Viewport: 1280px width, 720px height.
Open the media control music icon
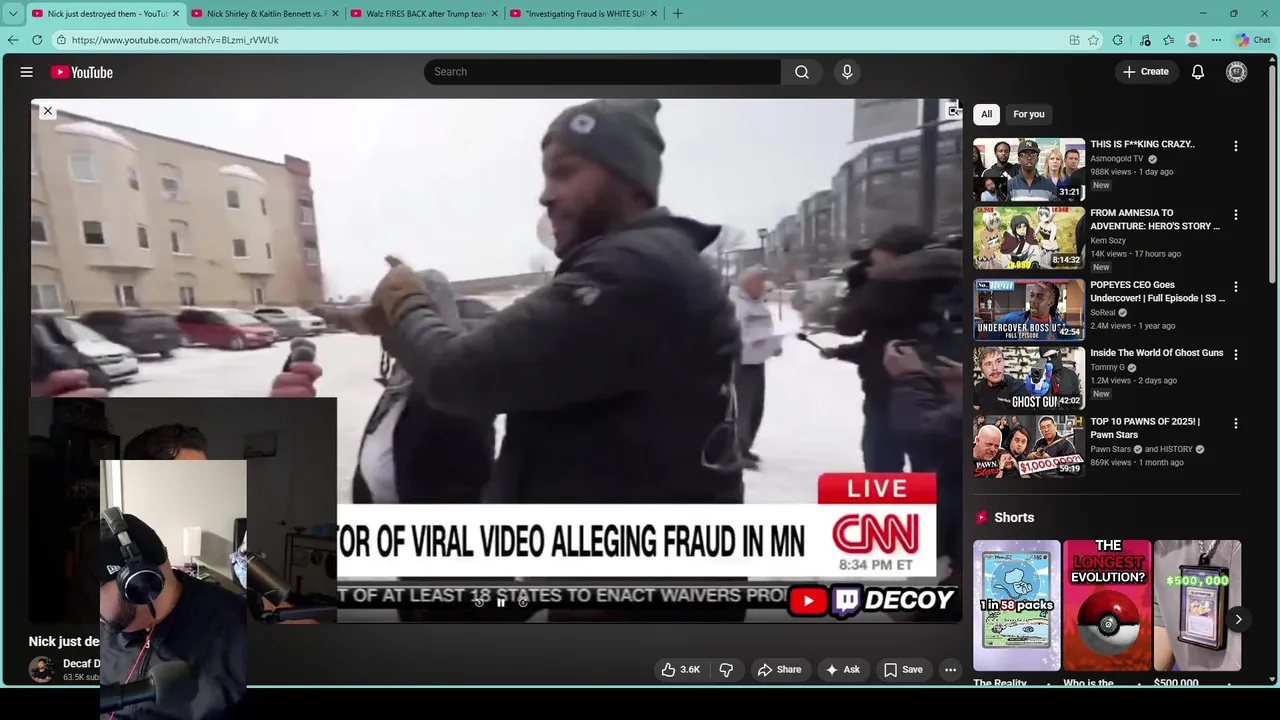tap(1145, 40)
